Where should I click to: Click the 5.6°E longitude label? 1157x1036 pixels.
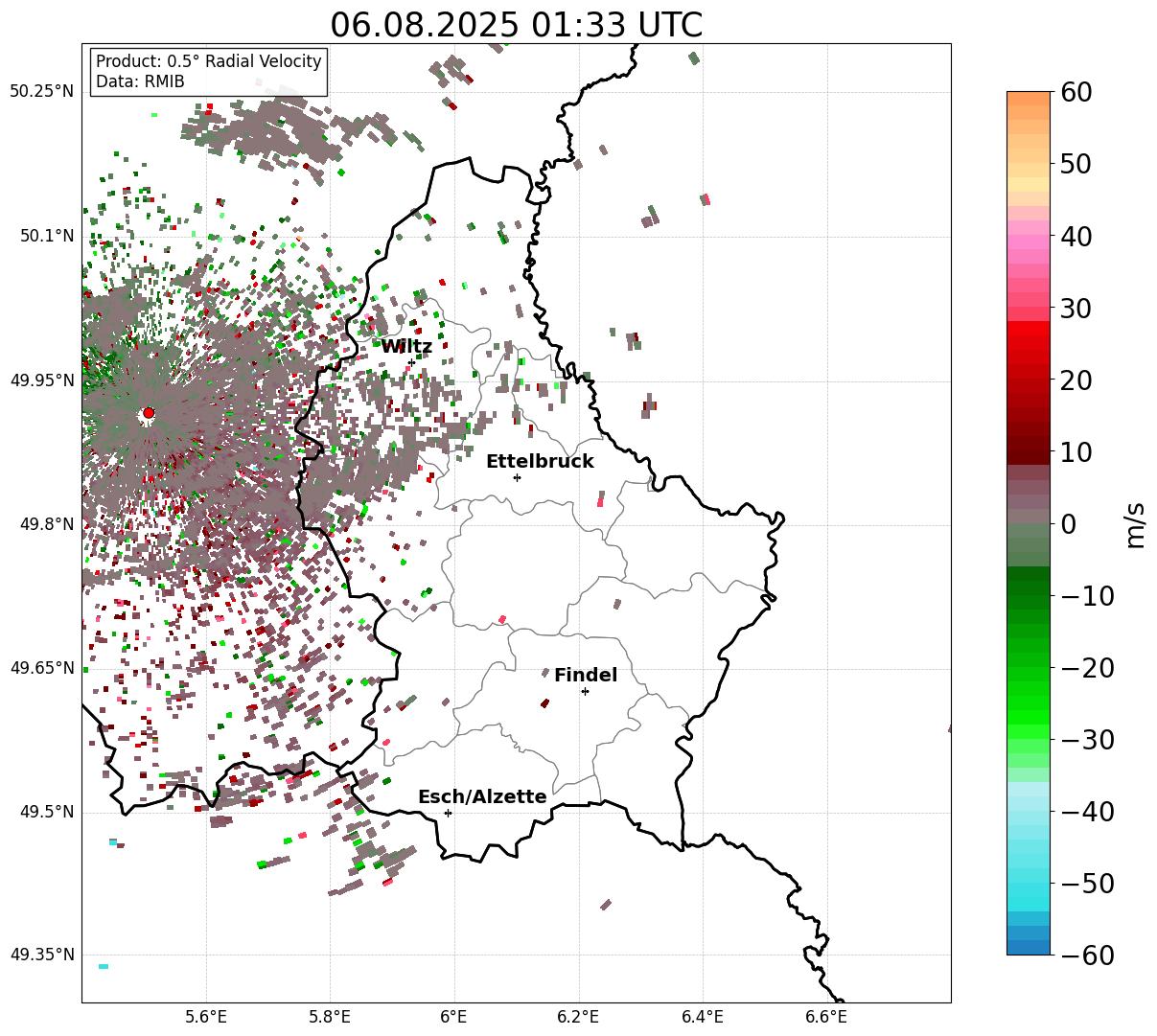pos(206,1016)
